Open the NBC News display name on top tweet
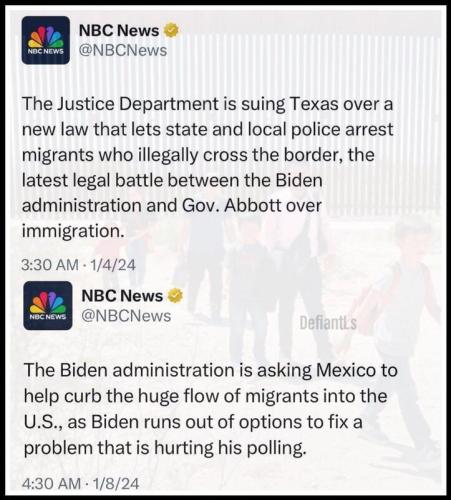 [119, 31]
